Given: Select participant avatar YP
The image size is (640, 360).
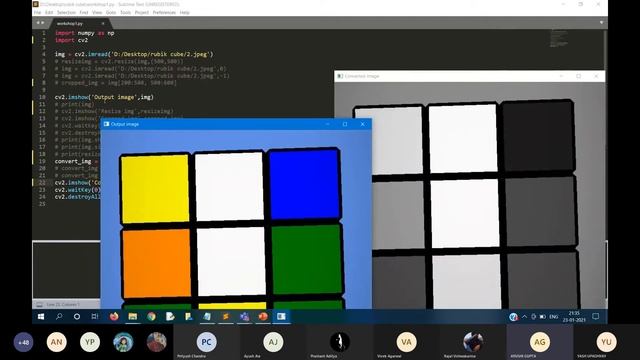Looking at the screenshot, I should coord(90,342).
